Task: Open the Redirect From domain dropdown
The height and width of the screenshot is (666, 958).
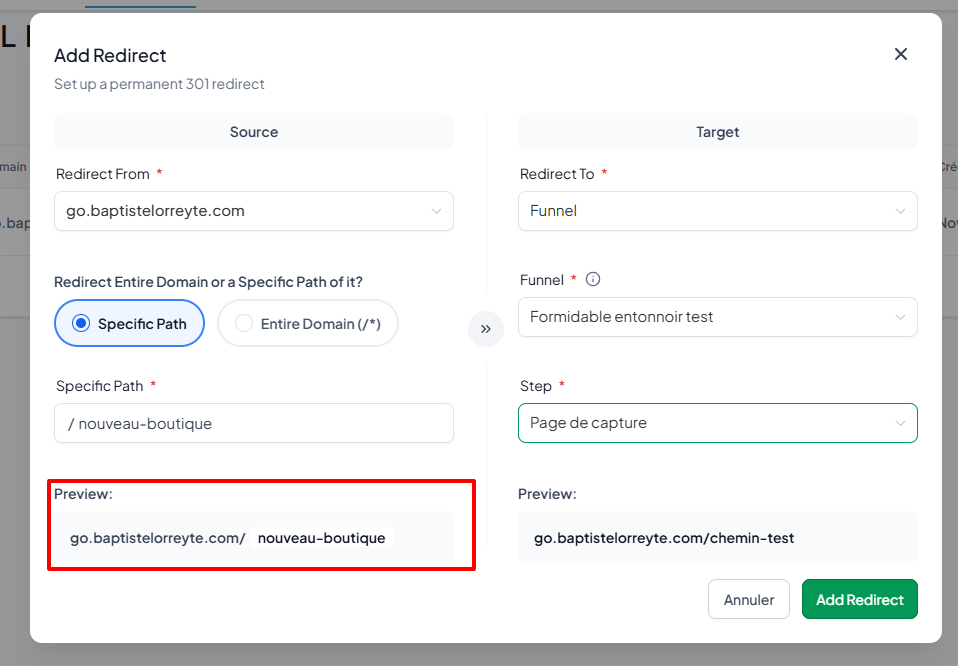Action: [254, 211]
